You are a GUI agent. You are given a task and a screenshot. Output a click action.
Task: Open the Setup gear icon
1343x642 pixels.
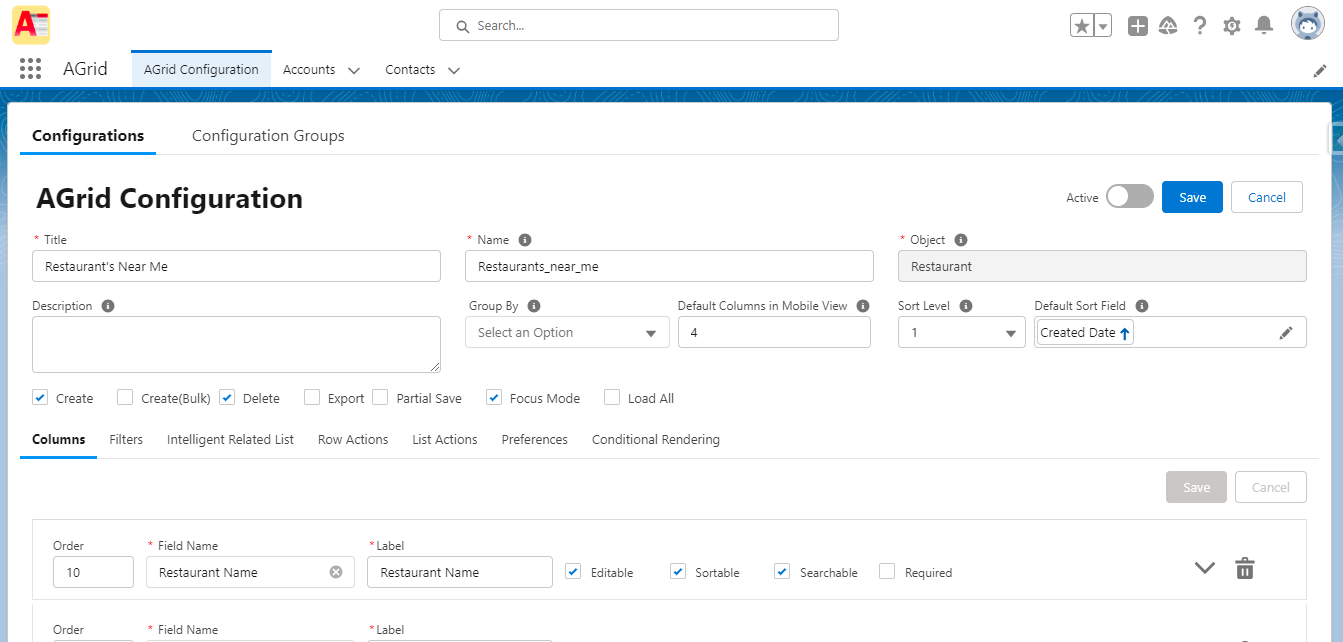point(1232,26)
